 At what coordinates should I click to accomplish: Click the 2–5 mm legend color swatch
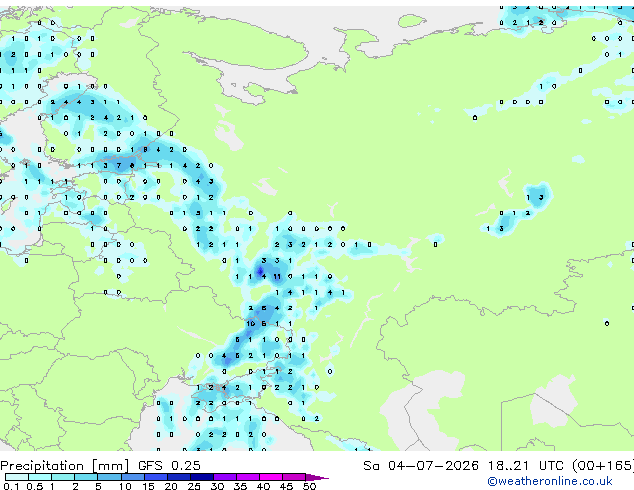coord(86,477)
